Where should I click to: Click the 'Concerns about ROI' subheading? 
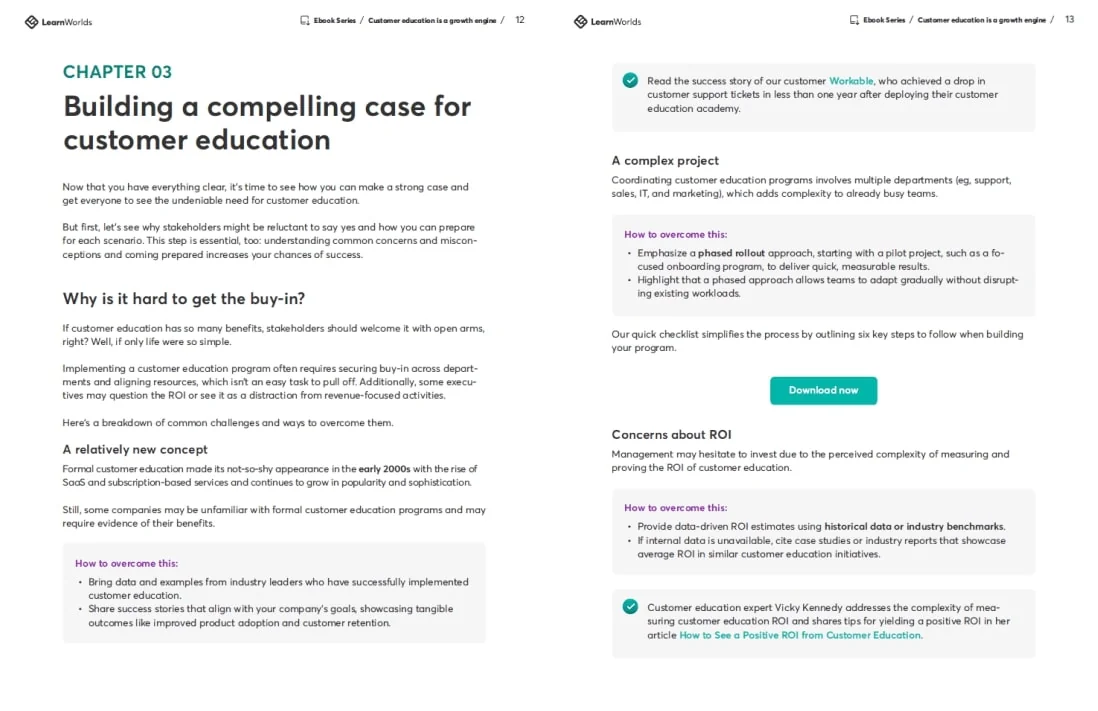click(671, 434)
